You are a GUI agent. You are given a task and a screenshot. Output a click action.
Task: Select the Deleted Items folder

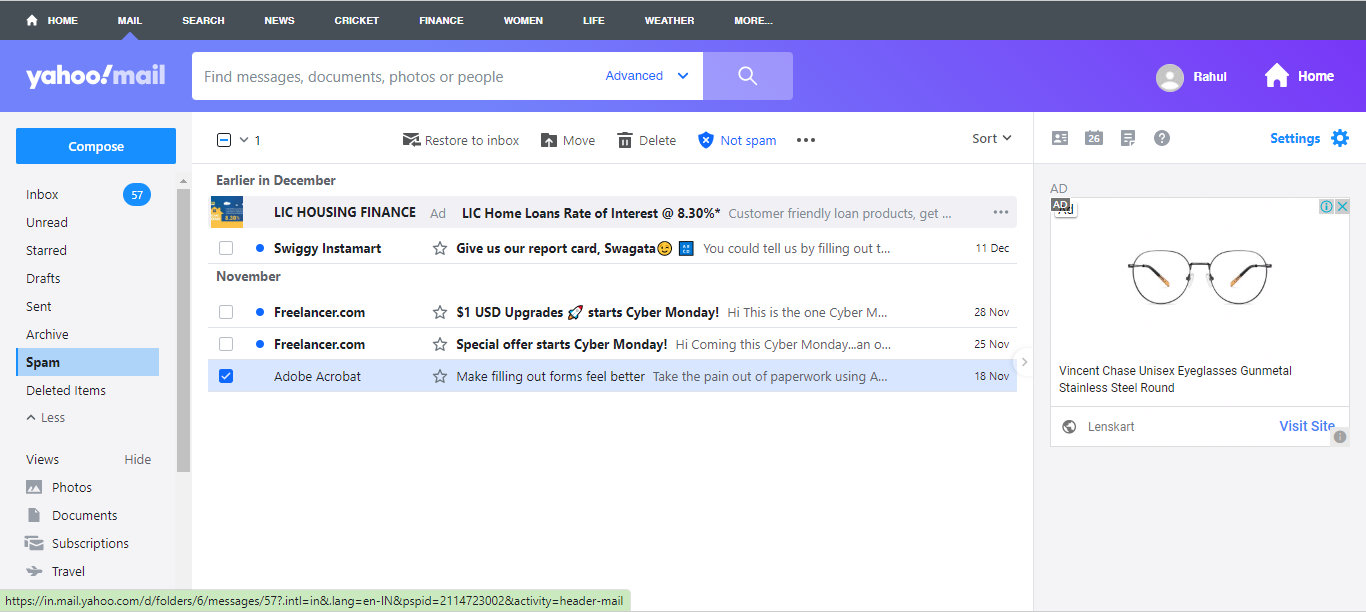(66, 390)
